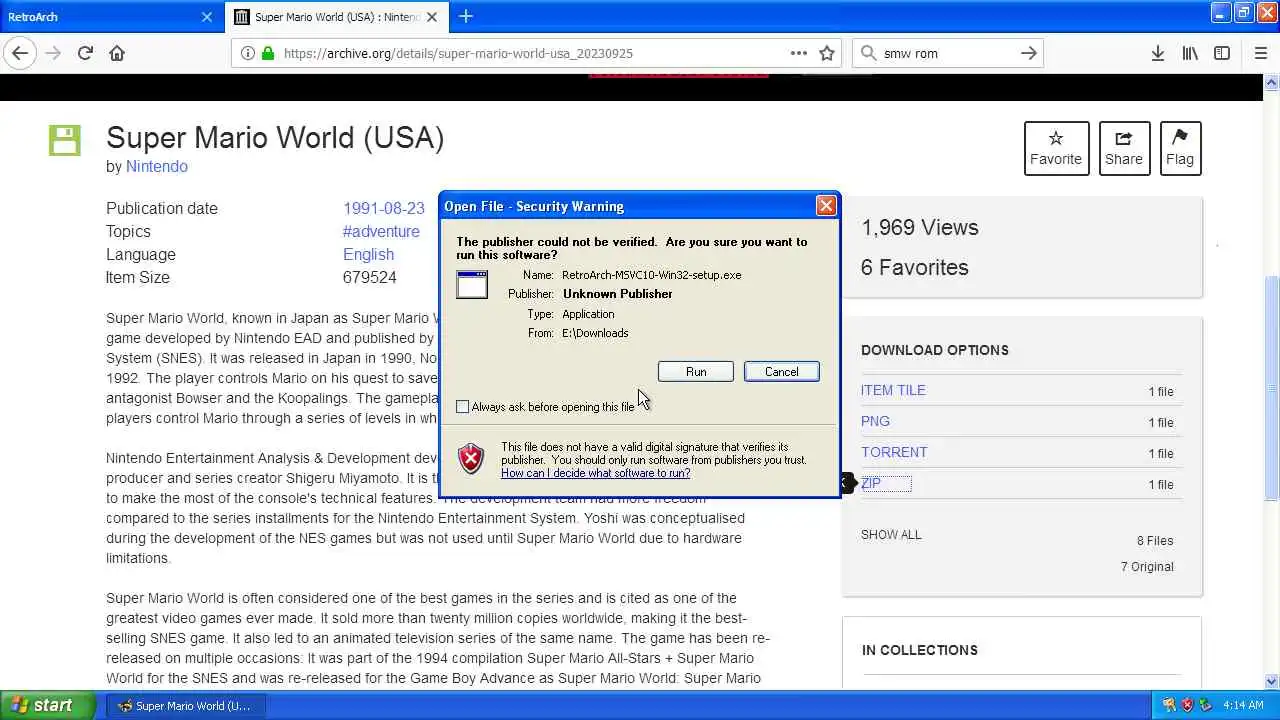Open How can I decide what software to run

pyautogui.click(x=595, y=473)
